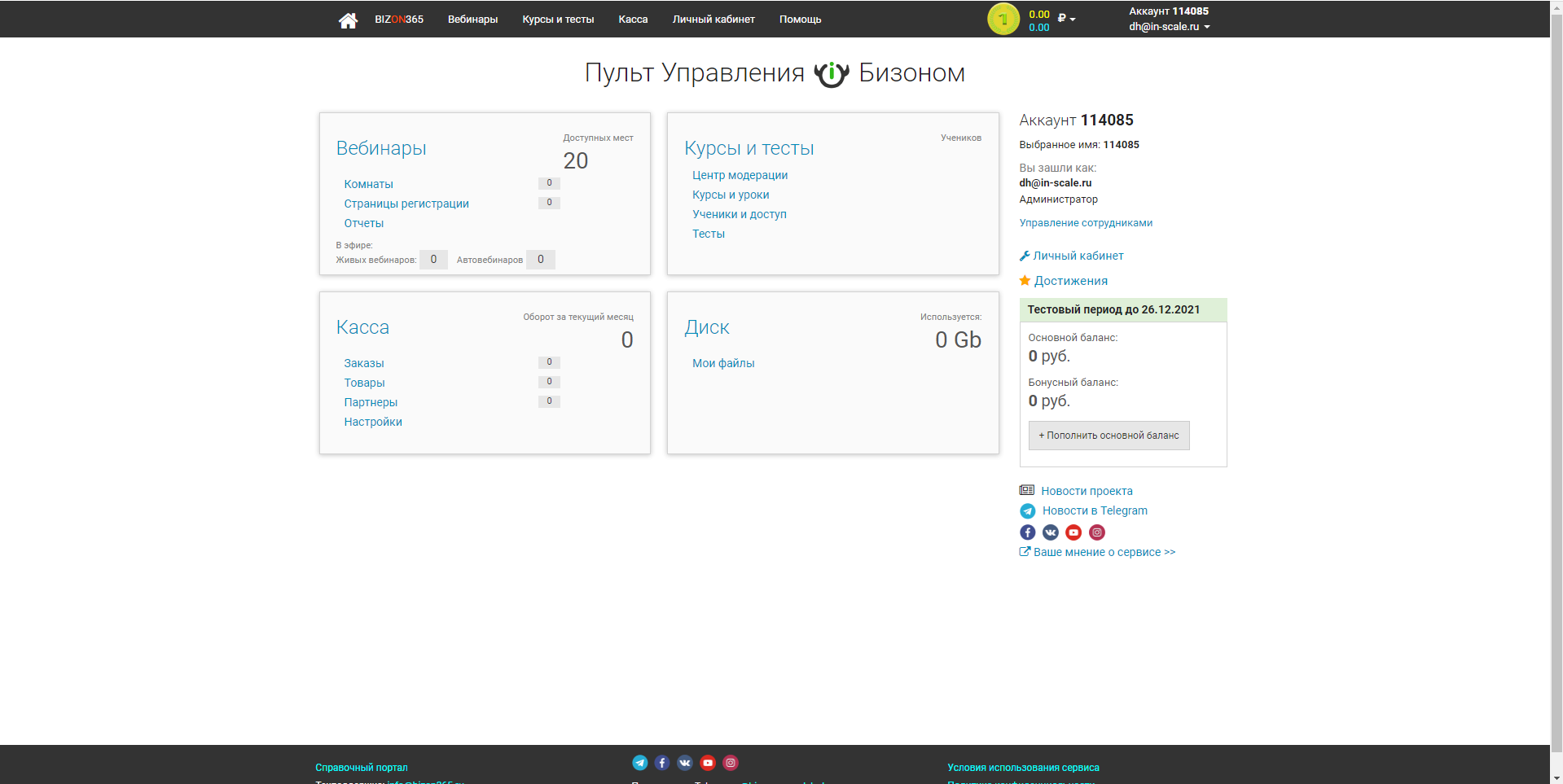Open Ваше мнение о сервисе link
Viewport: 1563px width, 784px height.
(1097, 552)
